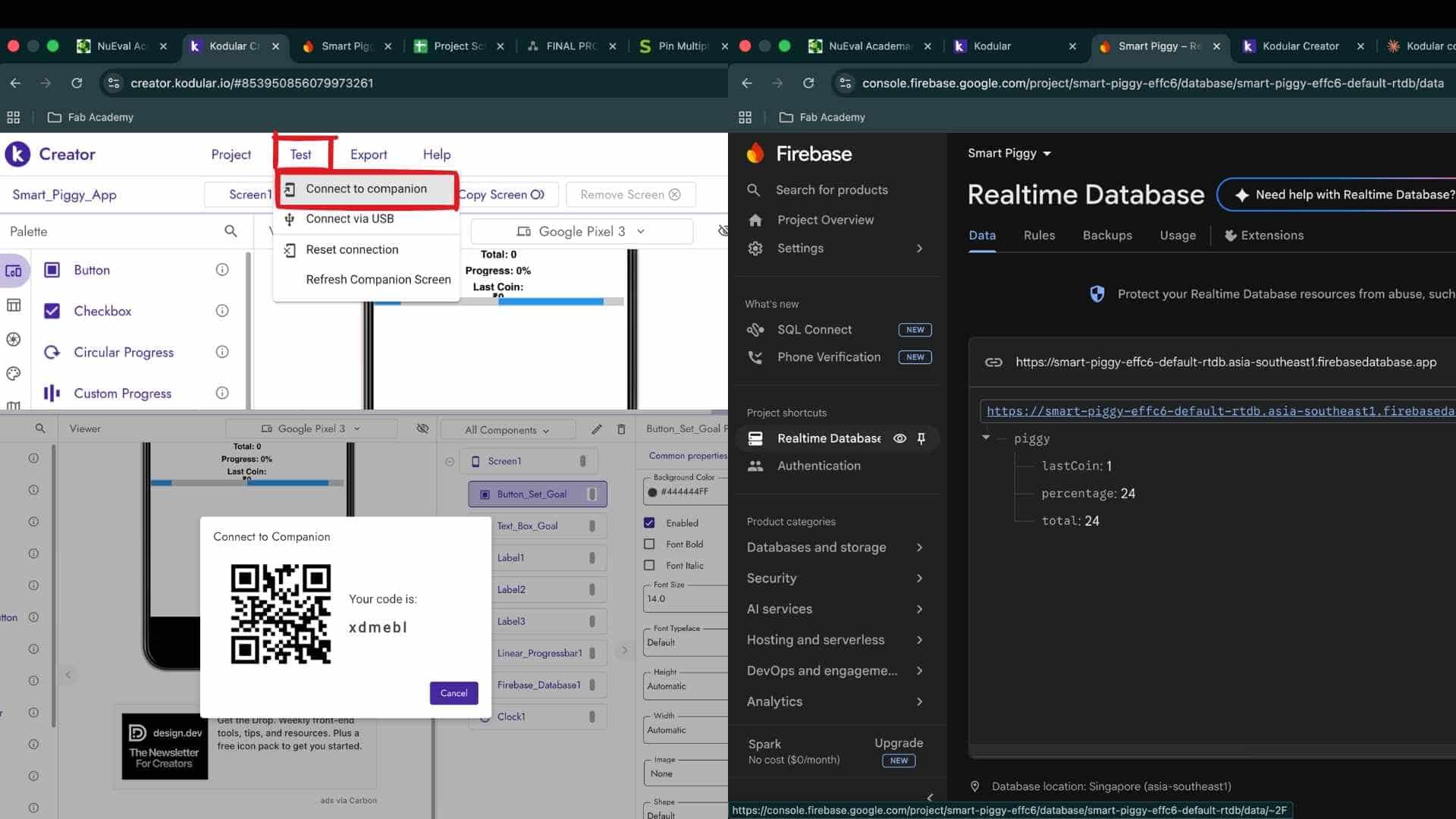Click Search for products field in Firebase
This screenshot has width=1456, height=819.
831,190
